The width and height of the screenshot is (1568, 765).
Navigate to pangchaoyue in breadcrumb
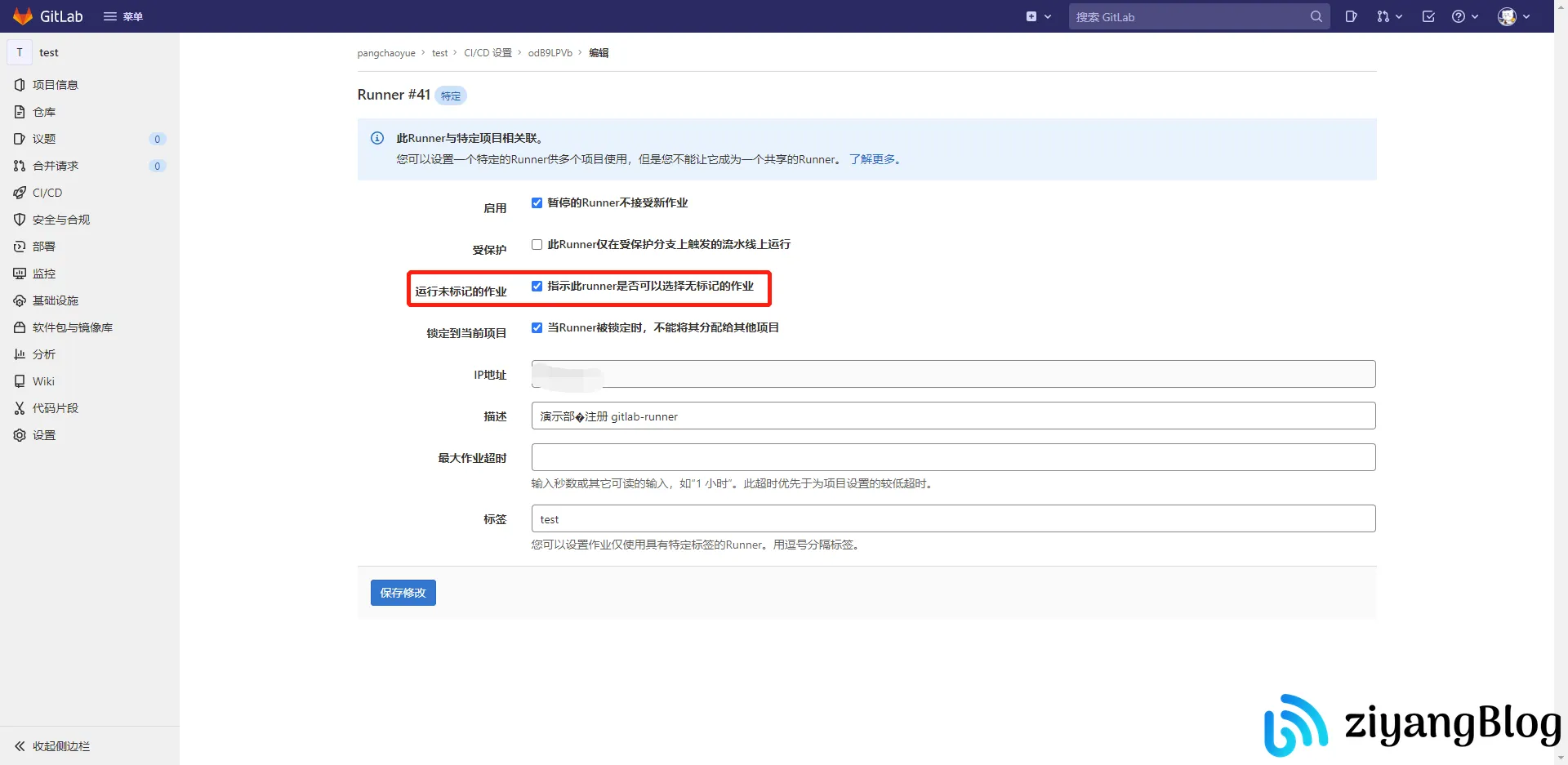click(385, 52)
